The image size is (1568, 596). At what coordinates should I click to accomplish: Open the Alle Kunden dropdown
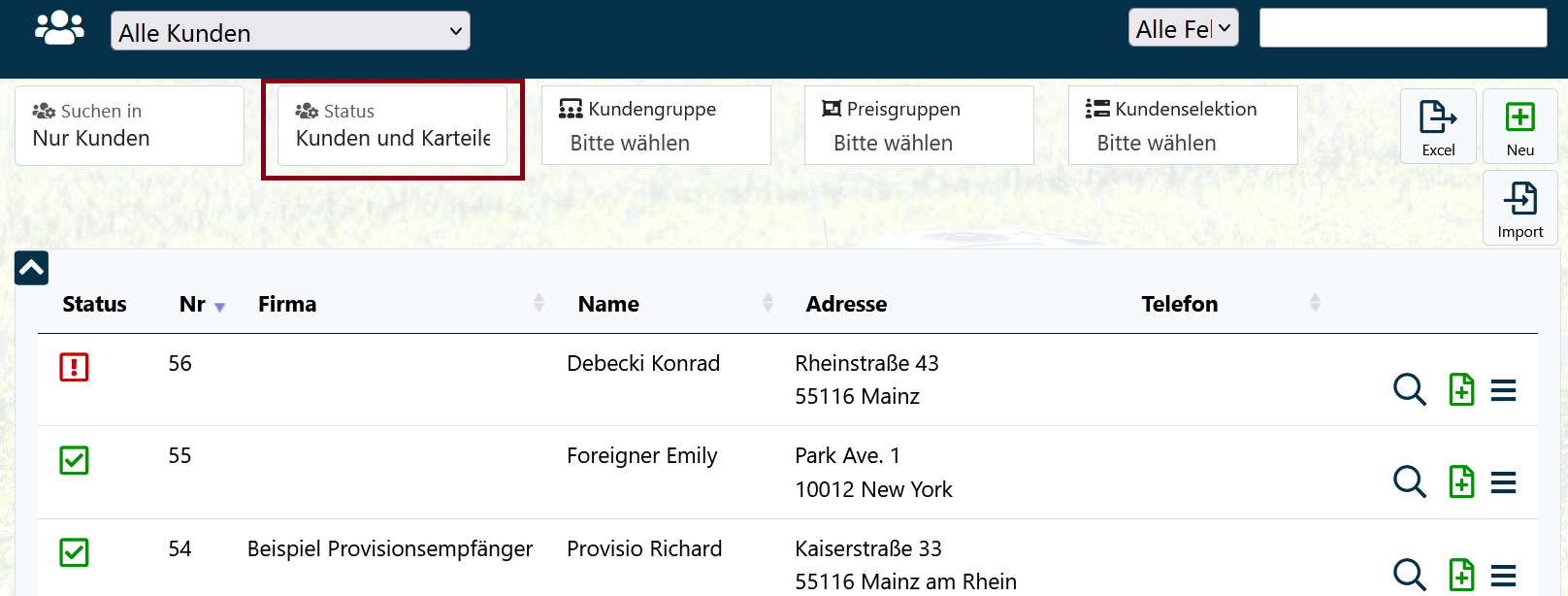pyautogui.click(x=290, y=31)
